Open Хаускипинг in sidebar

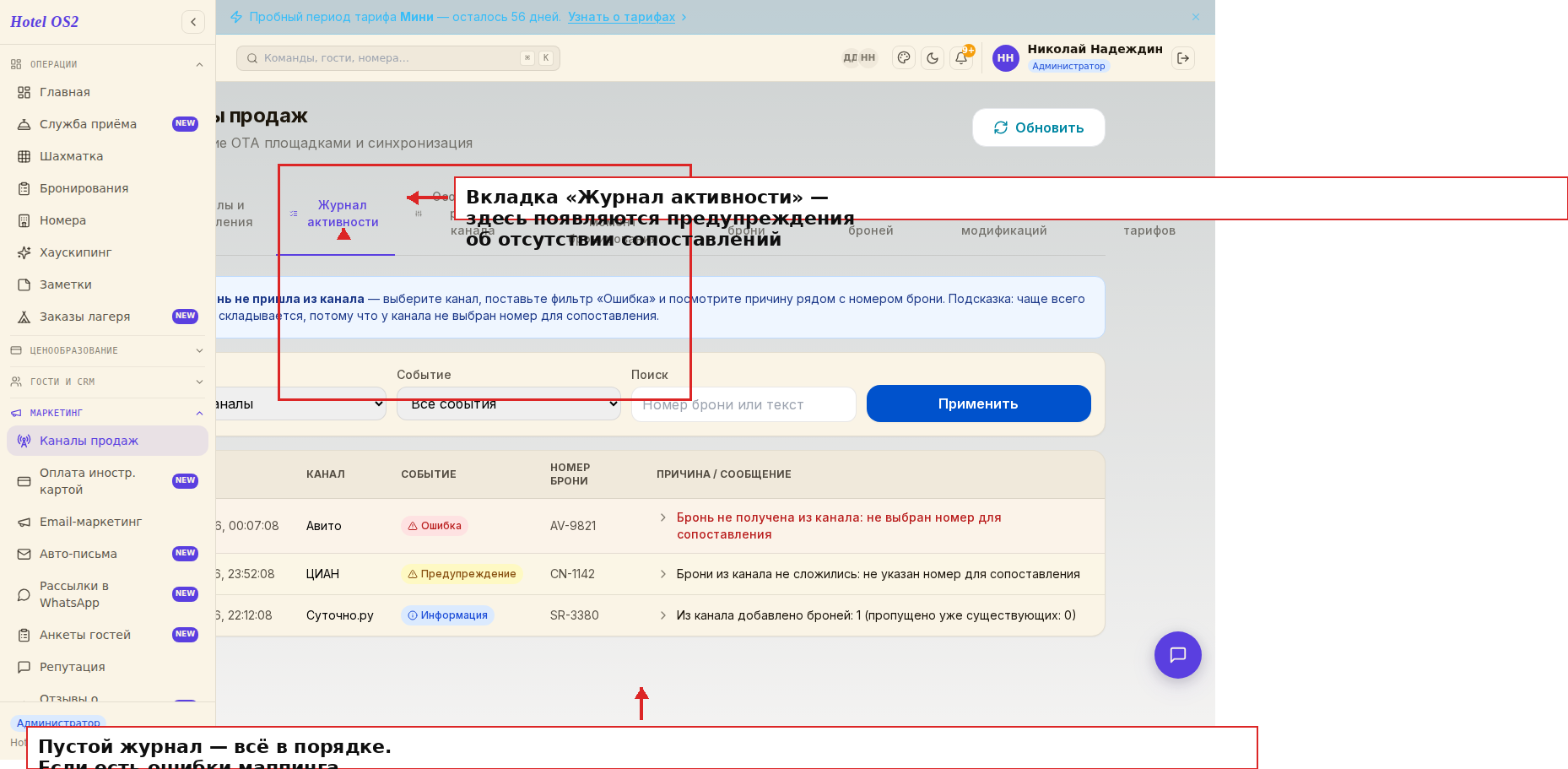click(107, 252)
